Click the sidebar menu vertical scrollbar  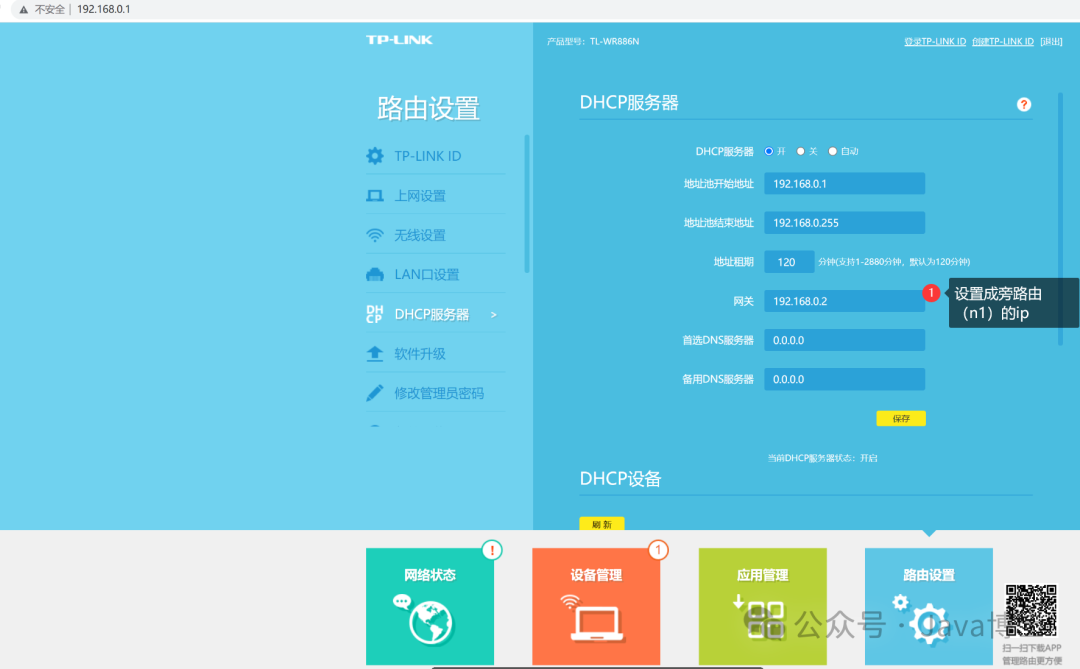point(527,200)
